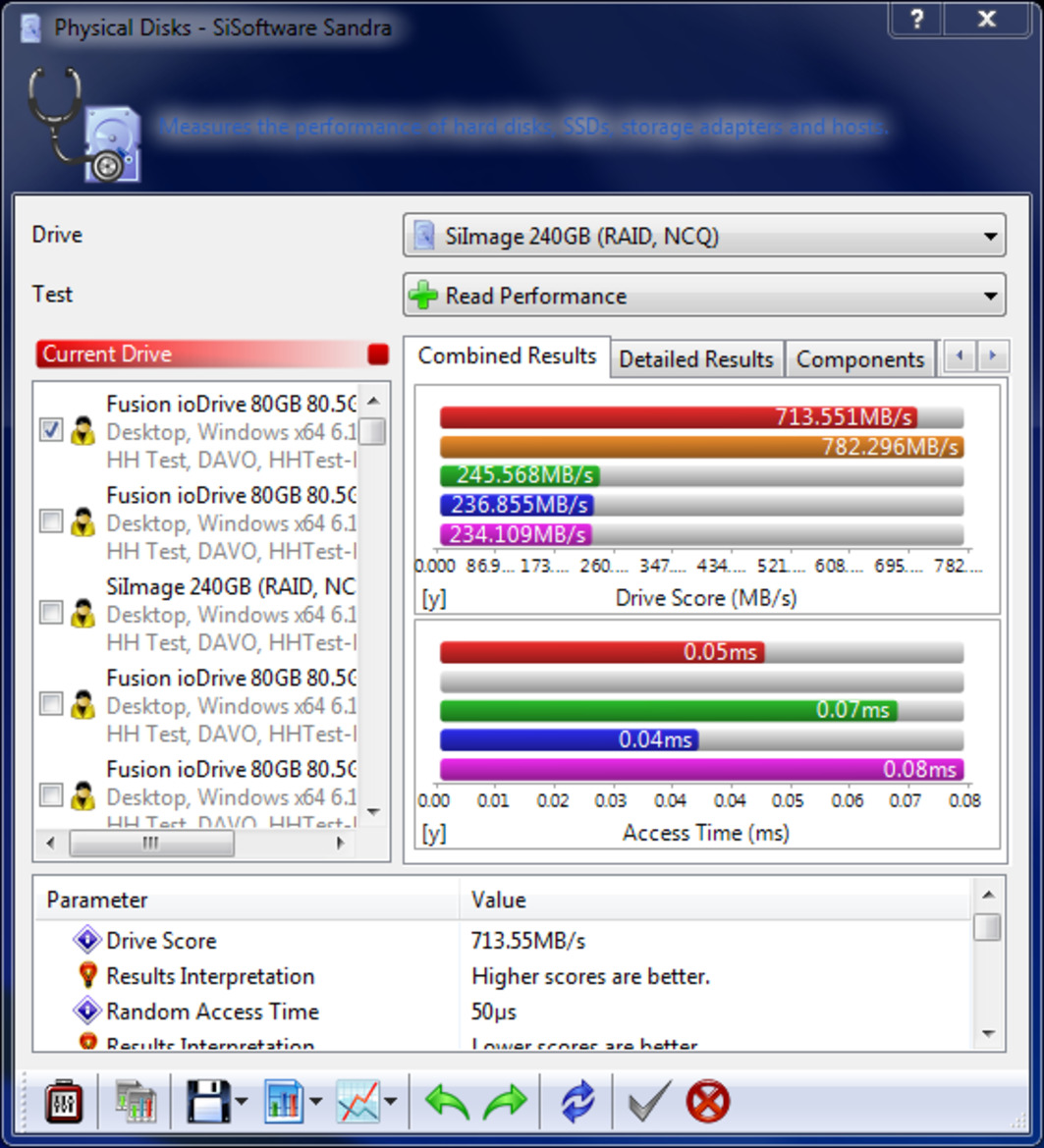Click the red circle cancel icon
Screen dimensions: 1044x1148
click(708, 1101)
